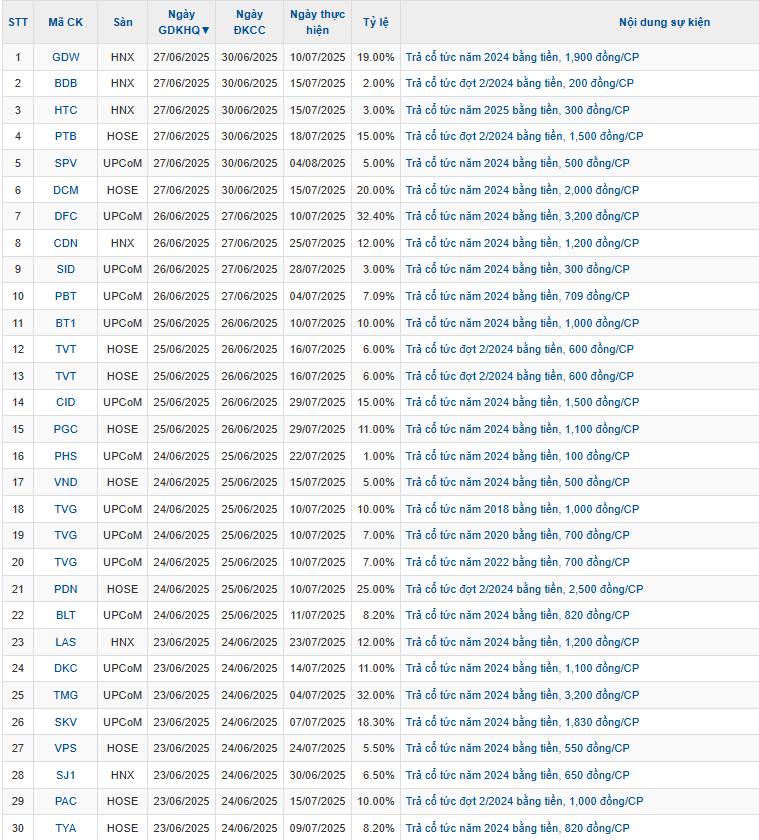Open the PTB stock code link

(66, 136)
